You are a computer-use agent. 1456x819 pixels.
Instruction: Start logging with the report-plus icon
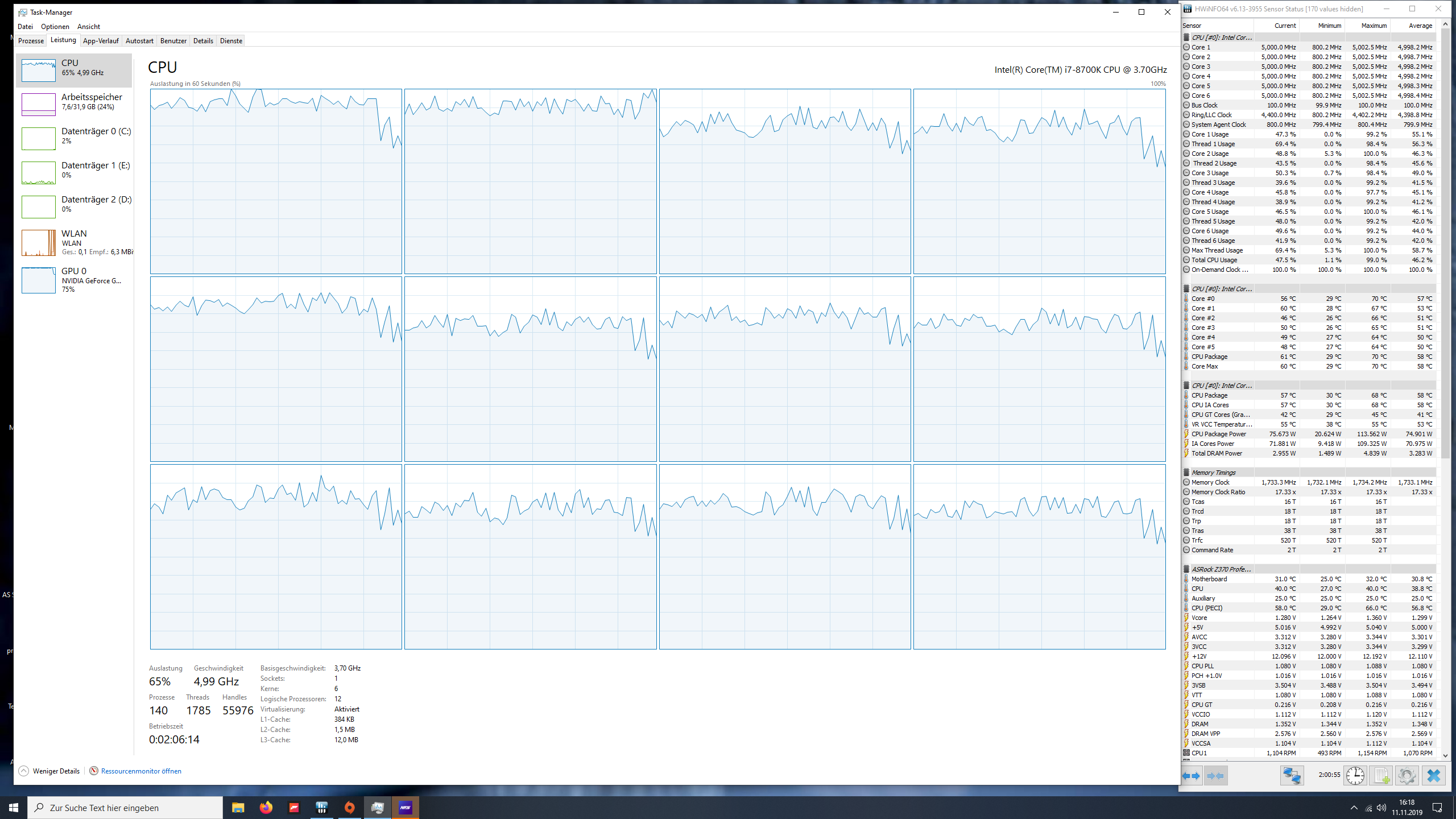pyautogui.click(x=1382, y=775)
